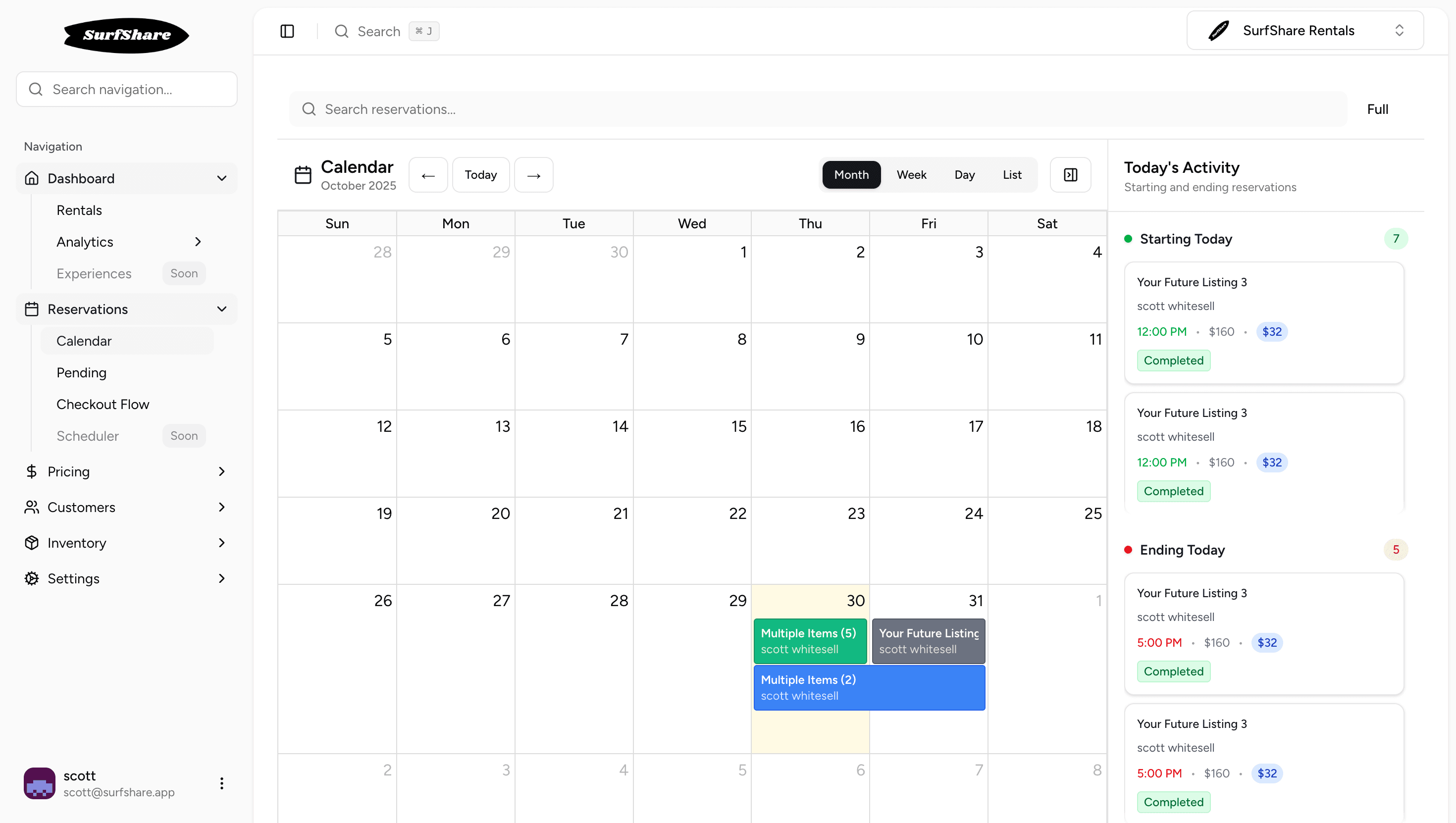Click the previous month arrow
1456x823 pixels.
coord(428,175)
